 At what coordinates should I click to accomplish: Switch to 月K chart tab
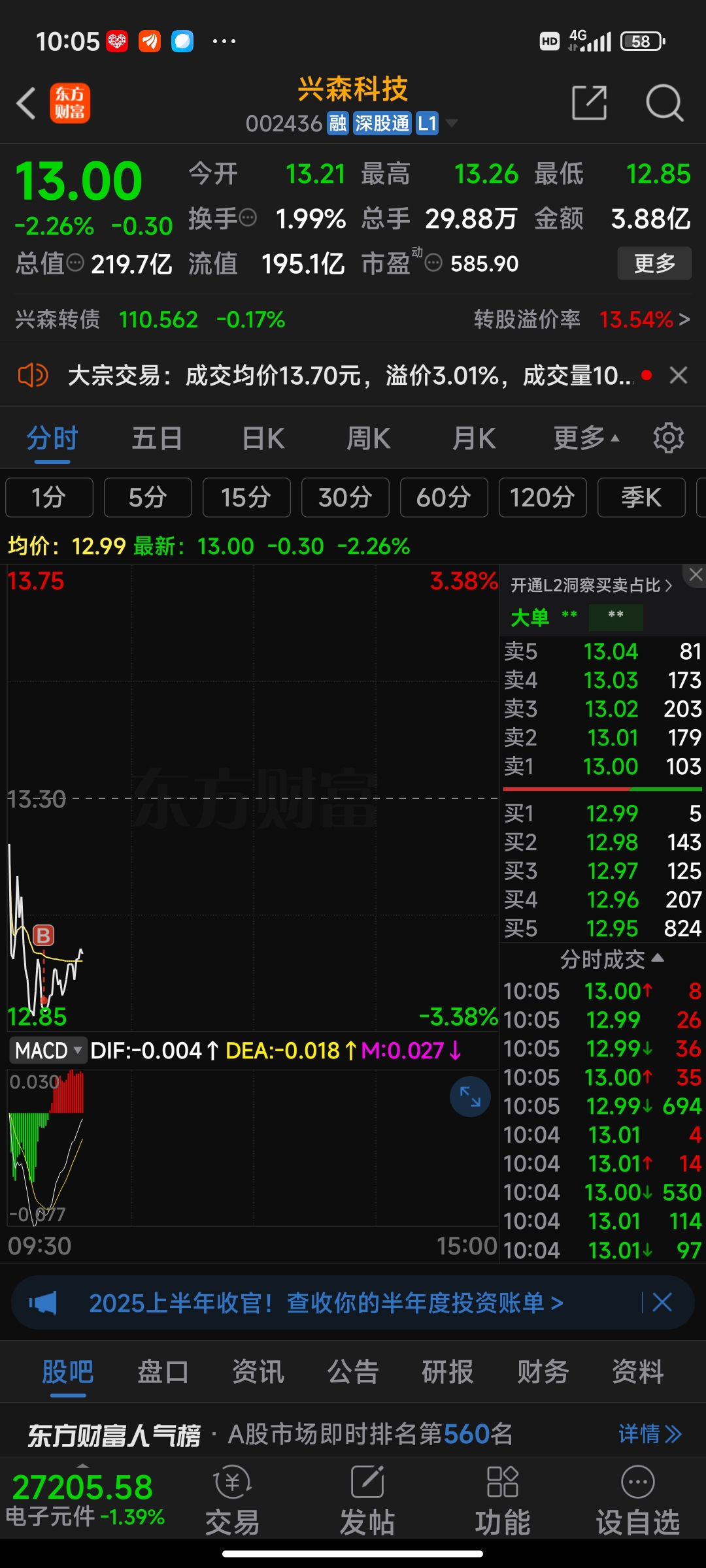tap(475, 438)
